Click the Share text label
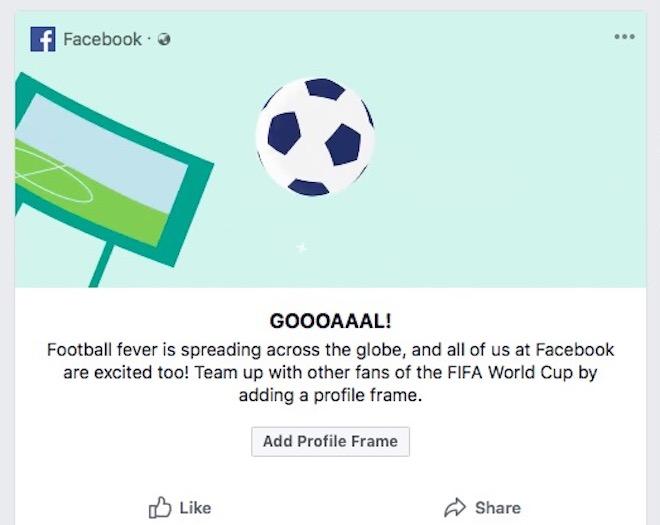660x525 pixels. (x=498, y=508)
